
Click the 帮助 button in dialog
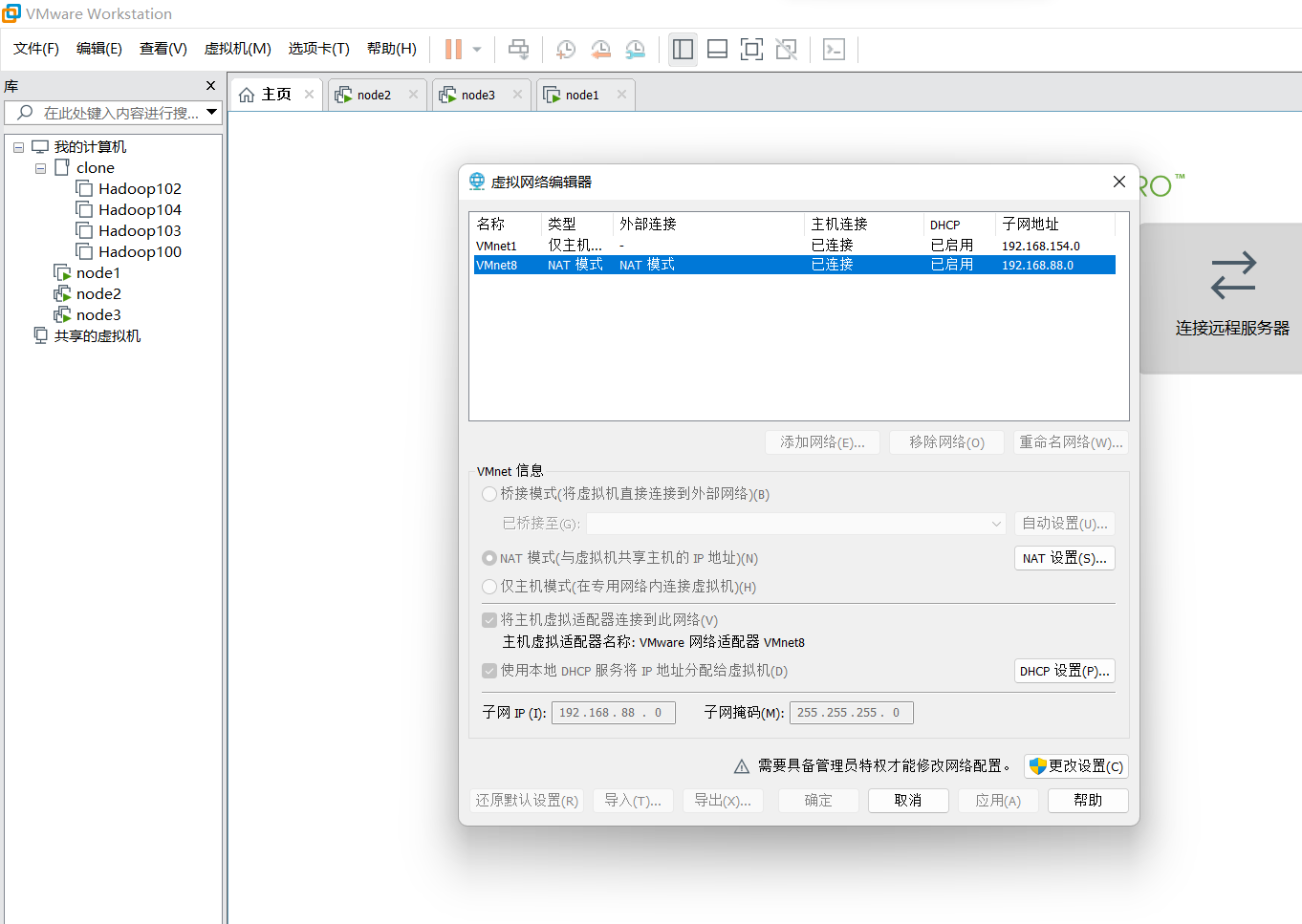1088,801
